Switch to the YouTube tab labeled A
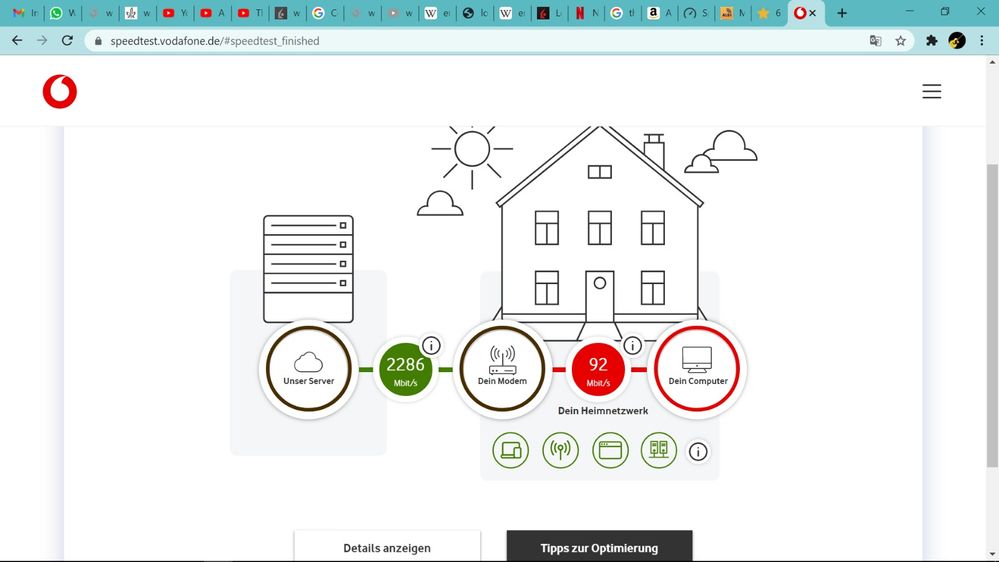Screen dimensions: 999x562 (212, 13)
